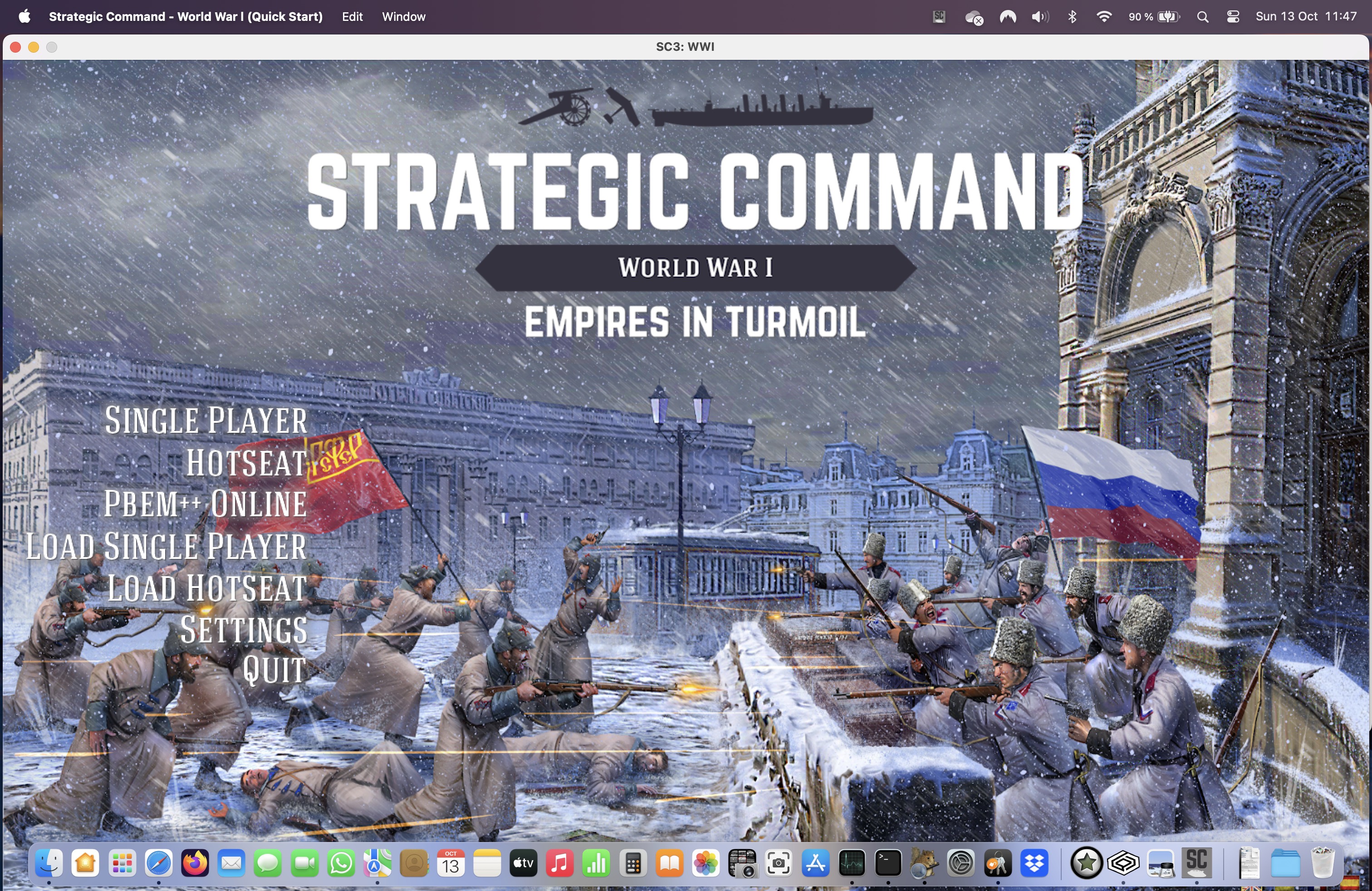Launch WhatsApp from the dock
The height and width of the screenshot is (891, 1372).
click(x=341, y=863)
